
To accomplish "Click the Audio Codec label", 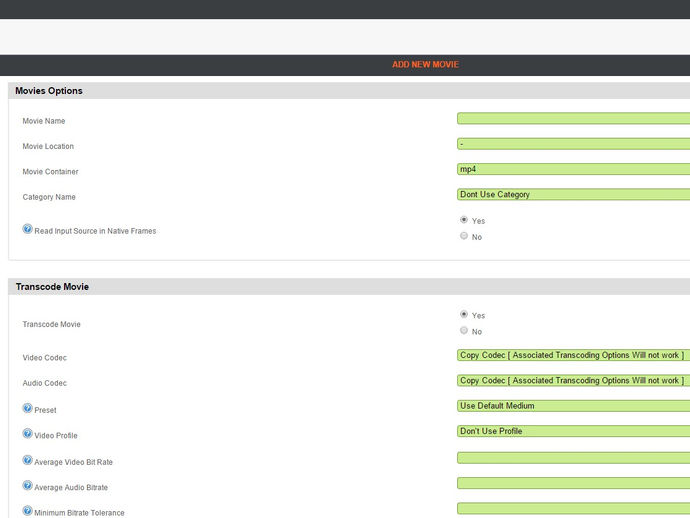I will [x=44, y=383].
